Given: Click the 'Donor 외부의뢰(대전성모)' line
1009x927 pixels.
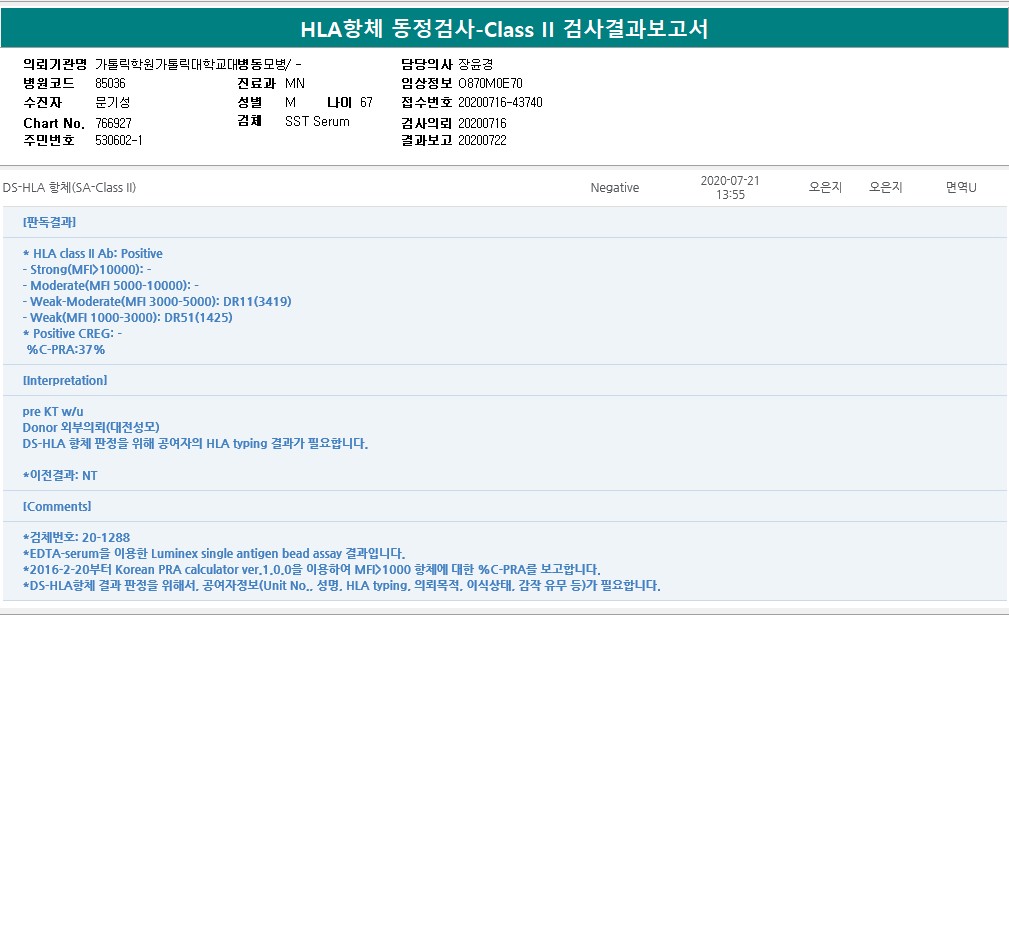Looking at the screenshot, I should pyautogui.click(x=91, y=427).
